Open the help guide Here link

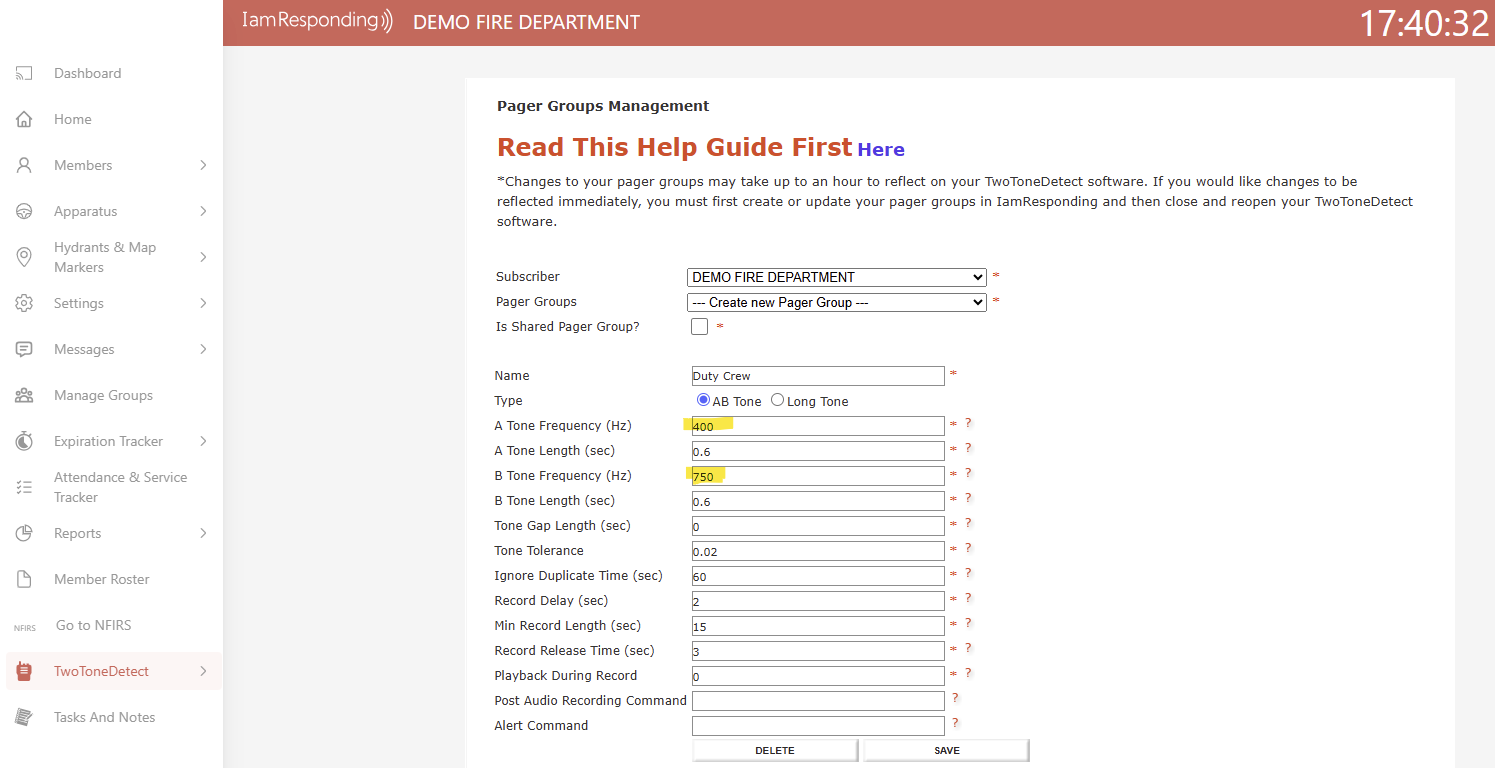[x=881, y=149]
